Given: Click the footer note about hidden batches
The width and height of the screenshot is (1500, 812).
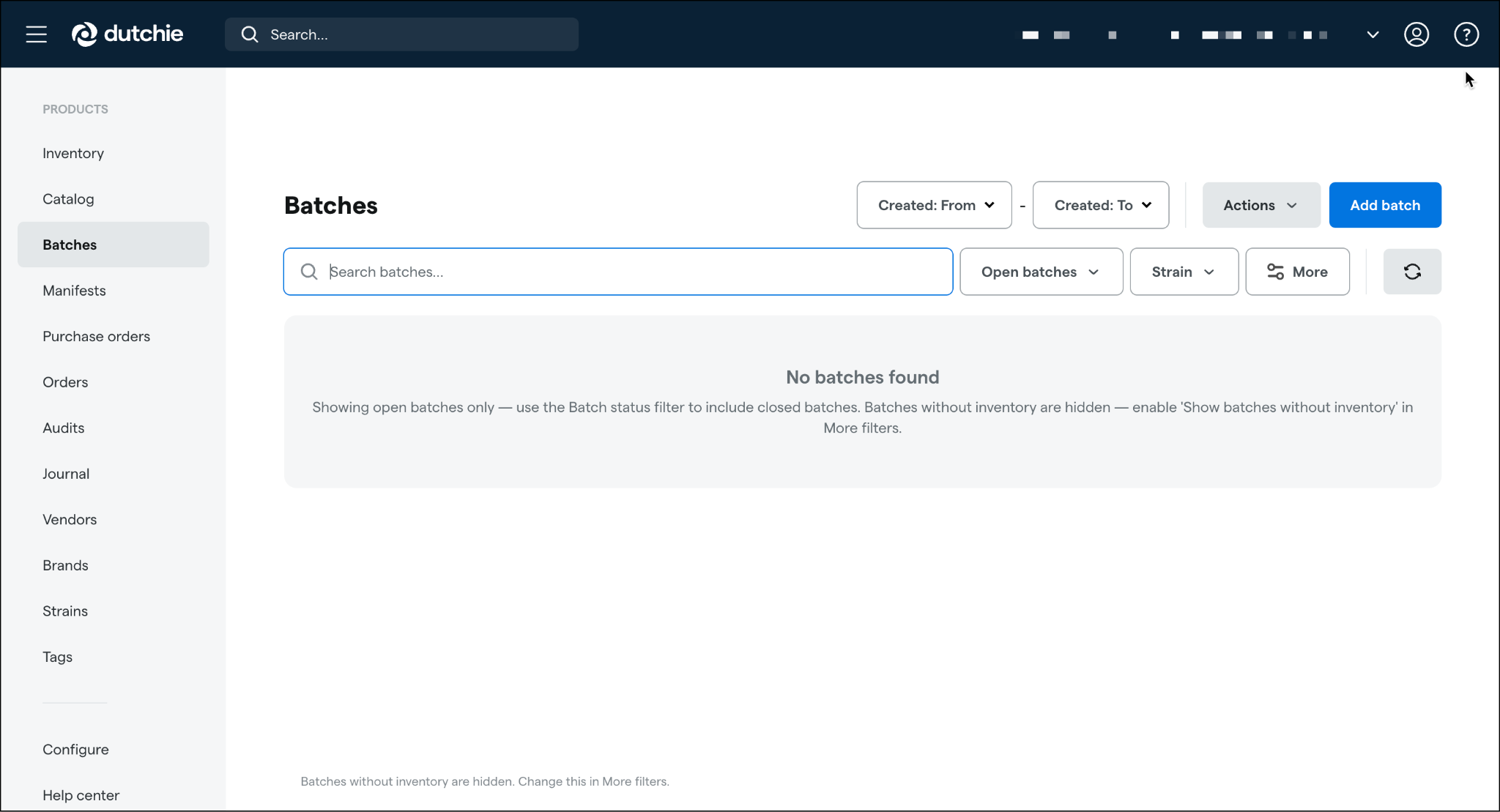Looking at the screenshot, I should 485,781.
